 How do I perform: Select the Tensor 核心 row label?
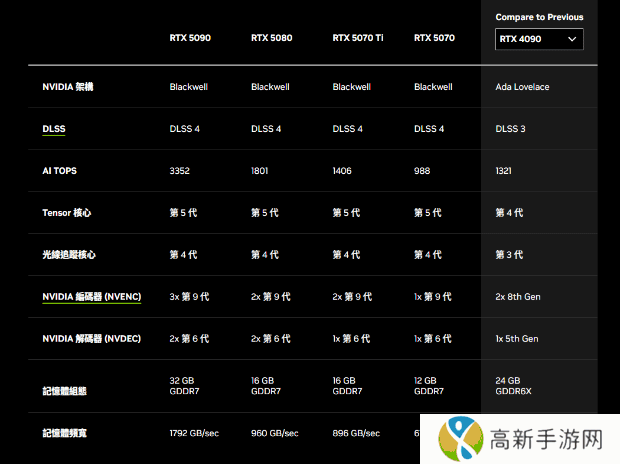pos(67,213)
